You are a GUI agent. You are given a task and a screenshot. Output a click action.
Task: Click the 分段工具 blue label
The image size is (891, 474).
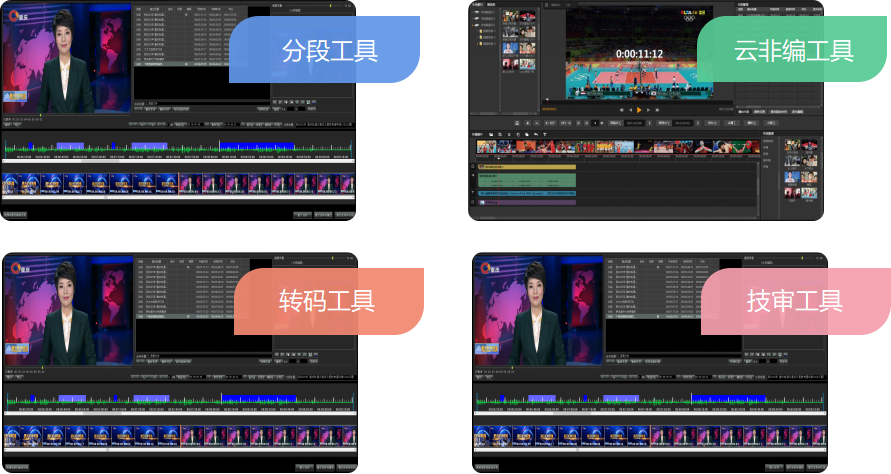[324, 51]
